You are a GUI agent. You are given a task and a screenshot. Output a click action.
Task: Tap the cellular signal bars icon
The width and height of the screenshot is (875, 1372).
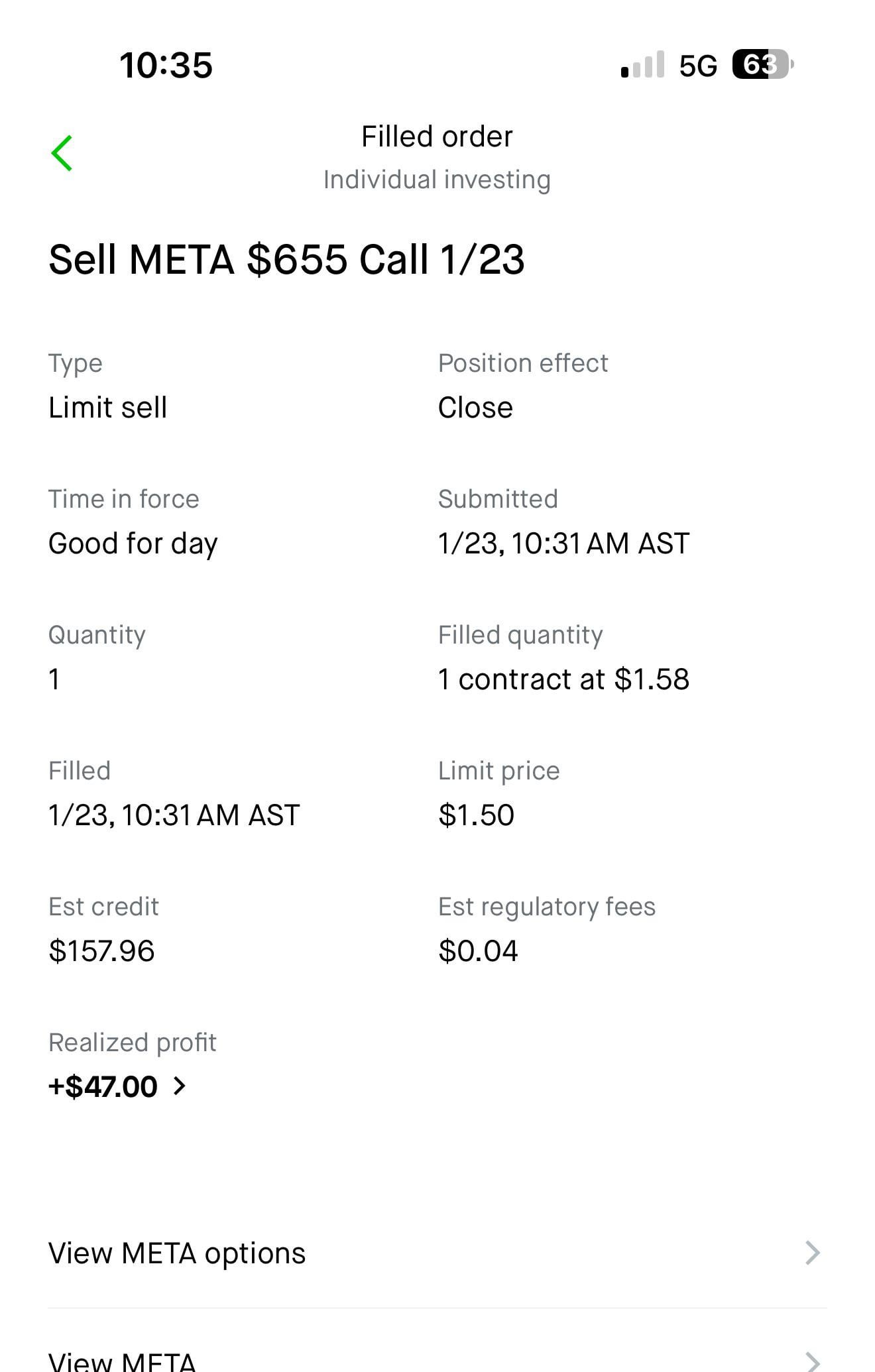[x=642, y=64]
